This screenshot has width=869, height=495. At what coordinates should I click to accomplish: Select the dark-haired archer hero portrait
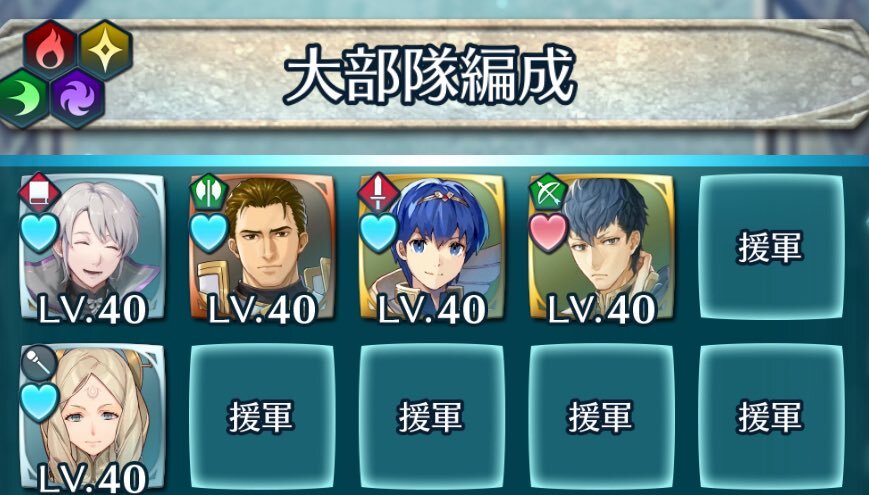[601, 247]
